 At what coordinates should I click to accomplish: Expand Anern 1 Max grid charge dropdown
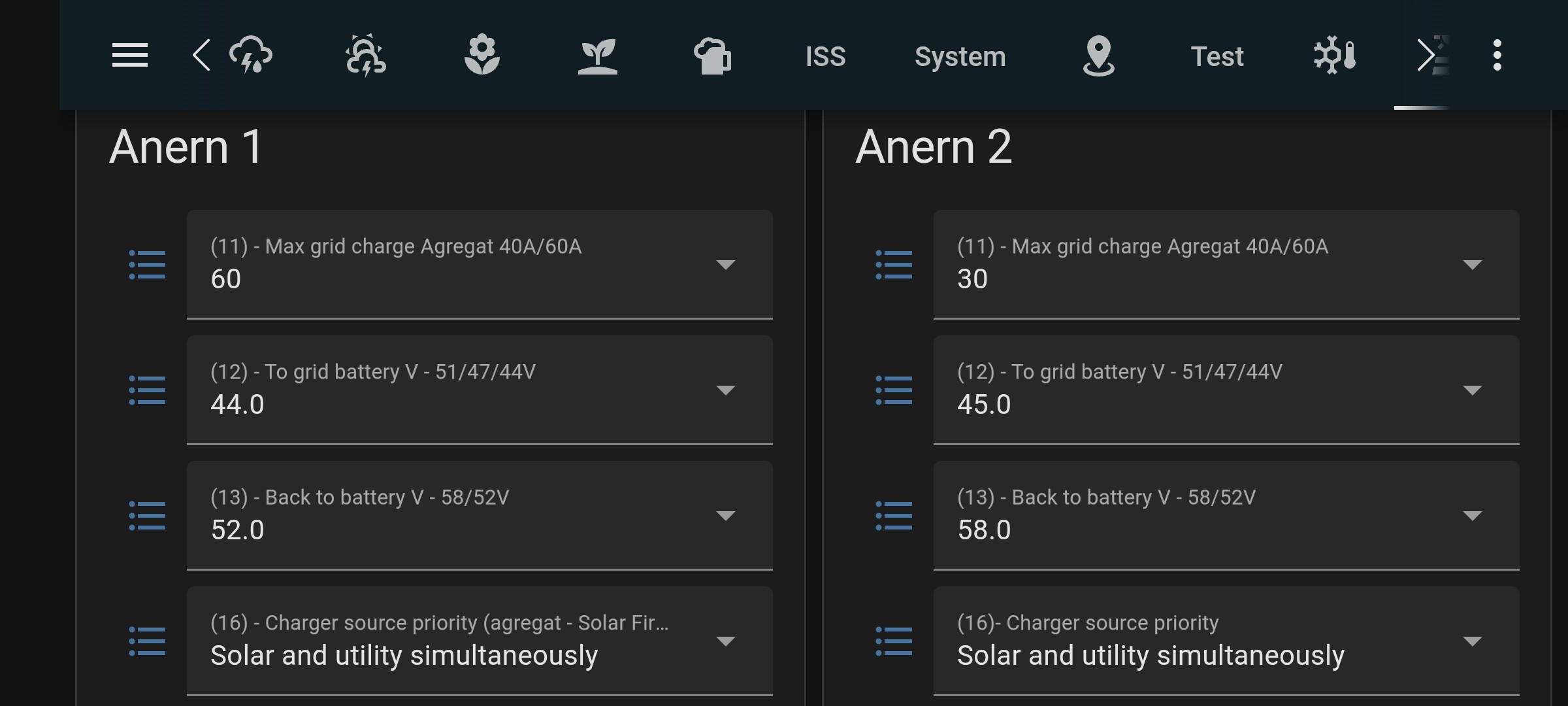pyautogui.click(x=480, y=264)
